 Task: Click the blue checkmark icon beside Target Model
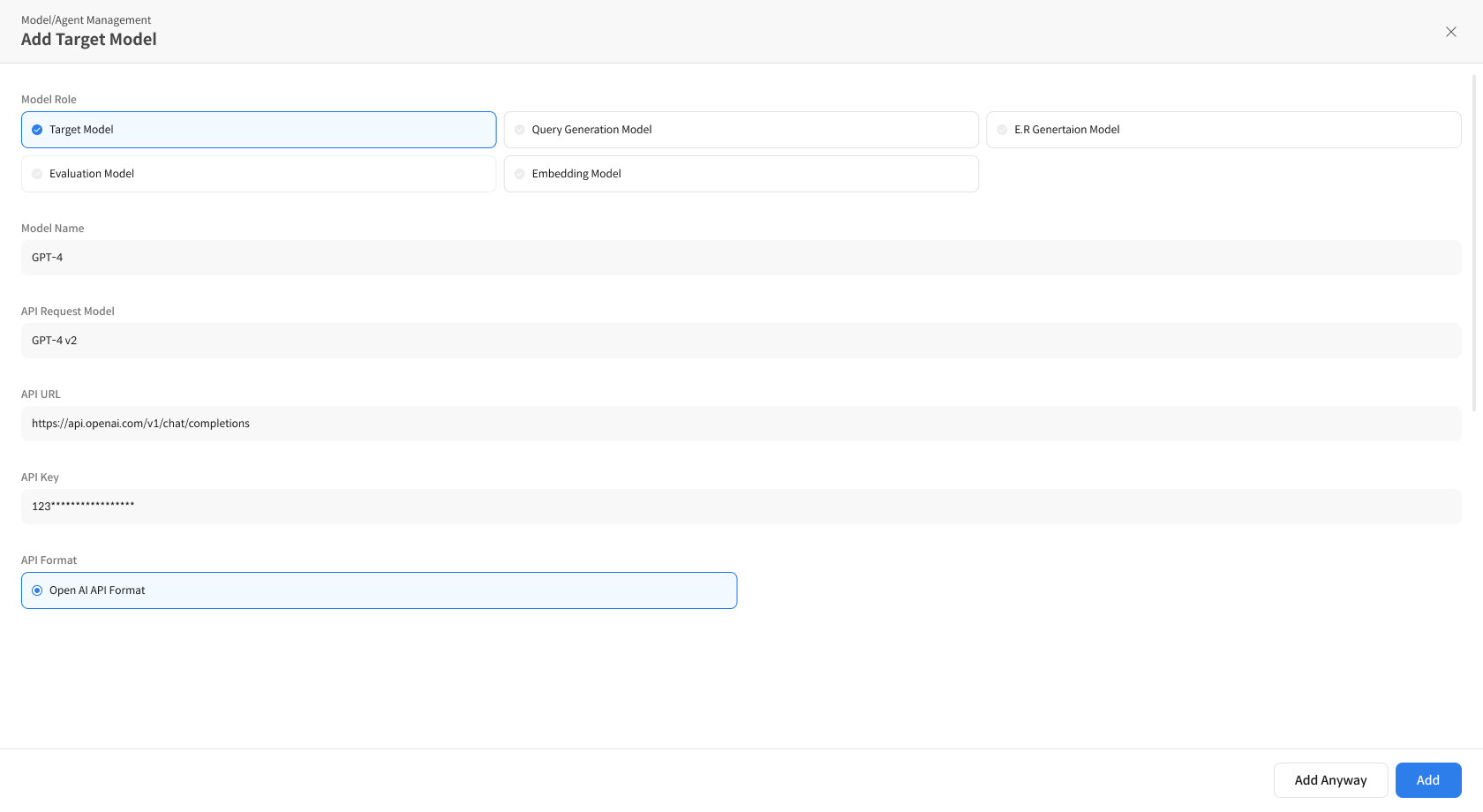tap(37, 130)
